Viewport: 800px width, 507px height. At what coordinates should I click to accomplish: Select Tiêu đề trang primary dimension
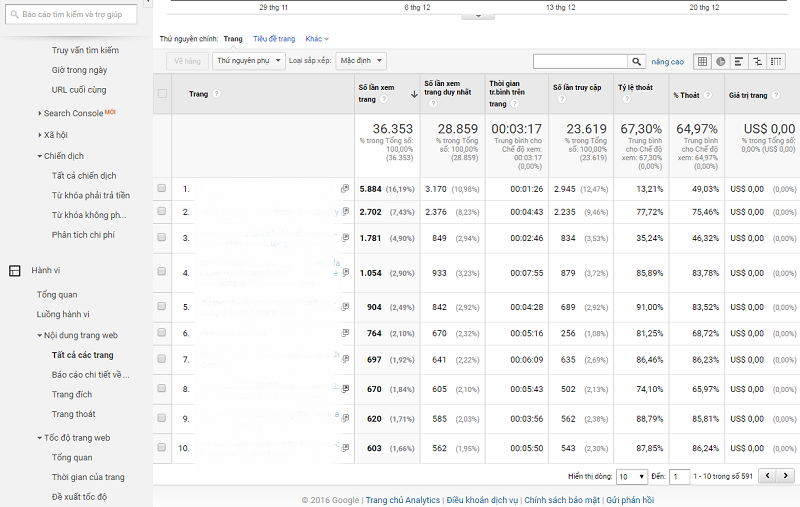click(x=273, y=39)
